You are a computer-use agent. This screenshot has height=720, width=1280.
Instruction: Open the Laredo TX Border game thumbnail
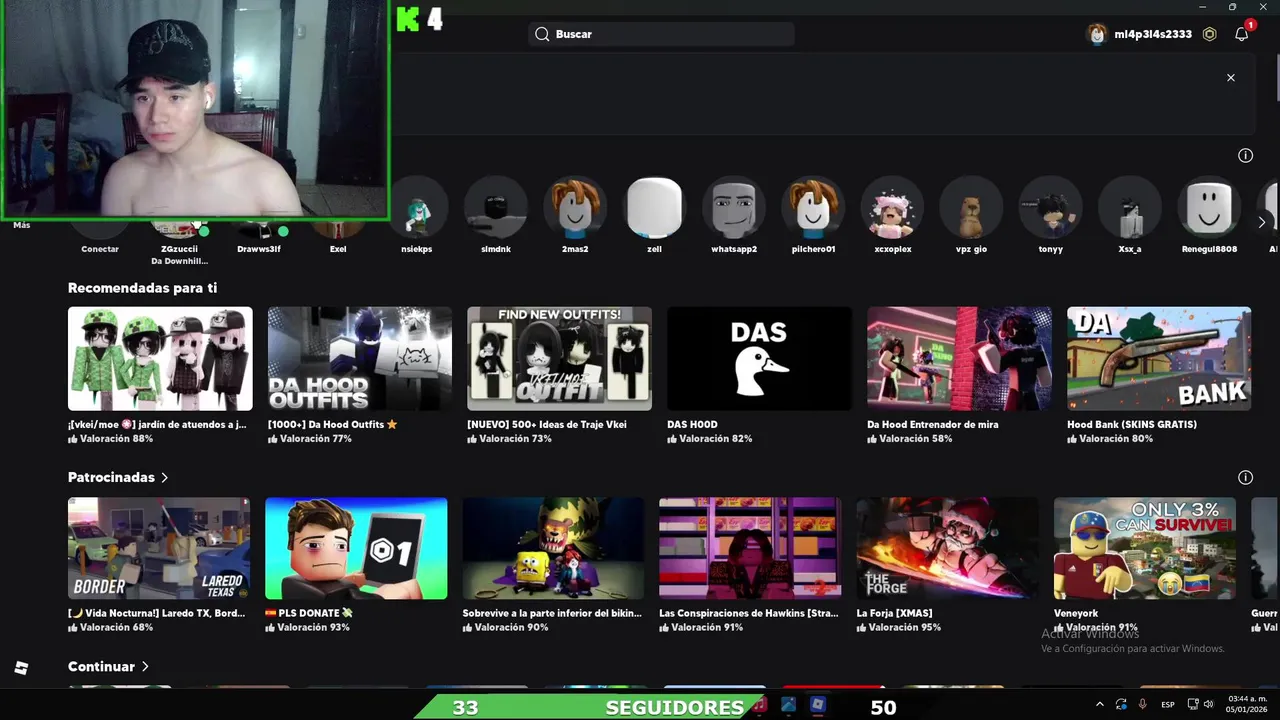coord(159,548)
